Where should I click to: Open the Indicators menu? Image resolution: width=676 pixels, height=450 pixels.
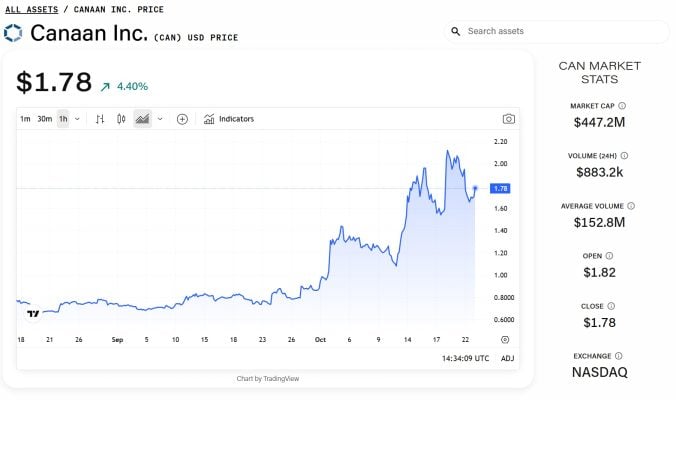pos(228,119)
